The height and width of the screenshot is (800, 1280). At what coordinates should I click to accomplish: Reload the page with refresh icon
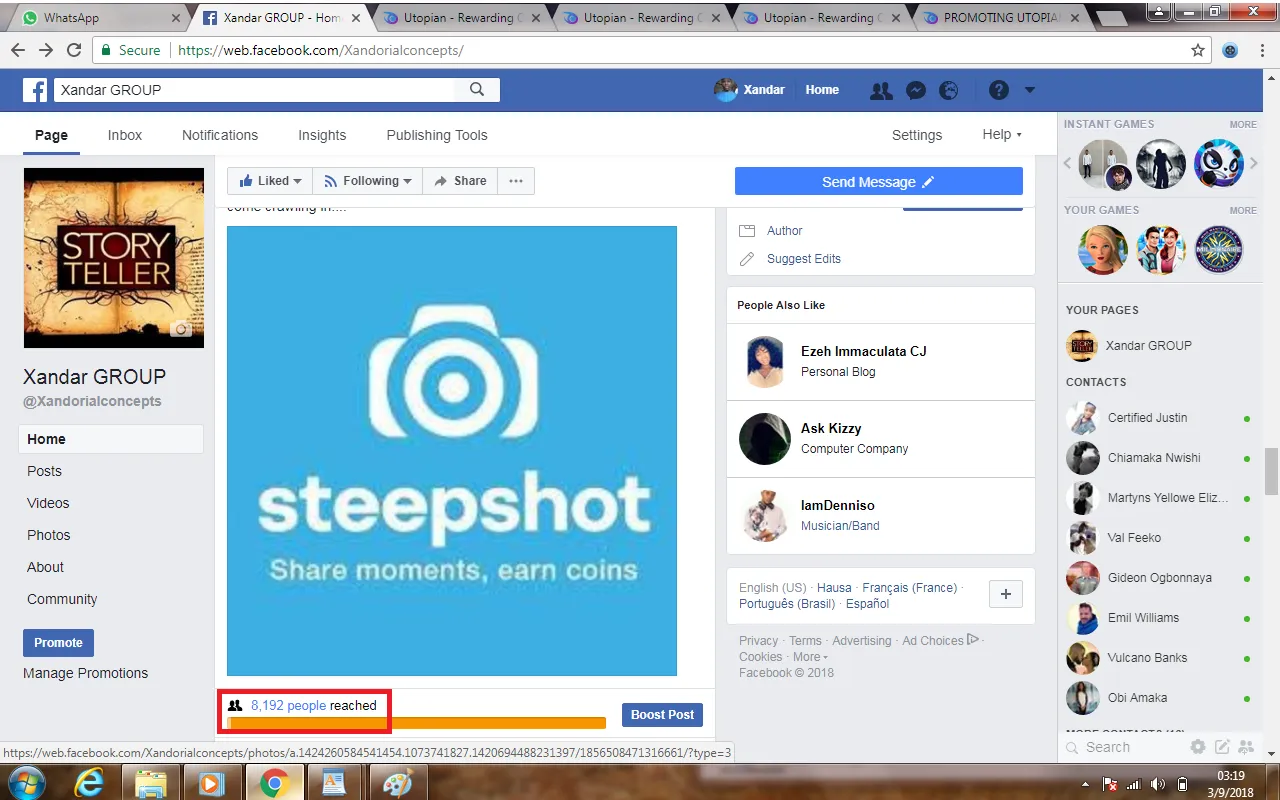pos(74,50)
